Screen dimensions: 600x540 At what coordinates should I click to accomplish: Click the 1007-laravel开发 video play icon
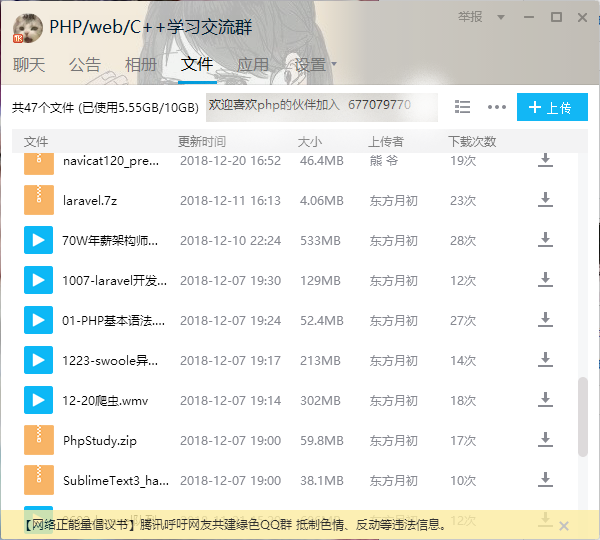38,280
